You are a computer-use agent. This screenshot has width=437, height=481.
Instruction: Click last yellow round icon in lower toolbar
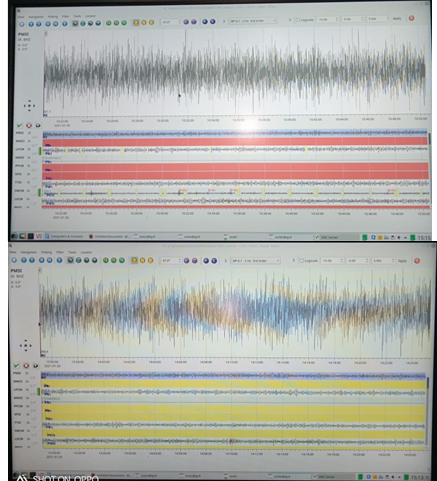pos(150,260)
